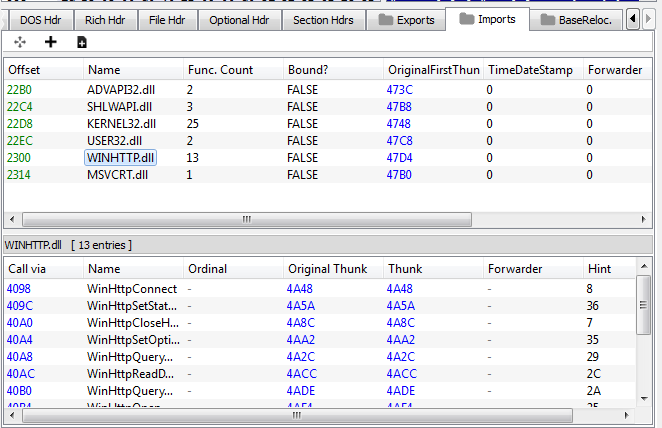Image resolution: width=662 pixels, height=428 pixels.
Task: Switch to the Optional Hdr tab
Action: tap(239, 20)
